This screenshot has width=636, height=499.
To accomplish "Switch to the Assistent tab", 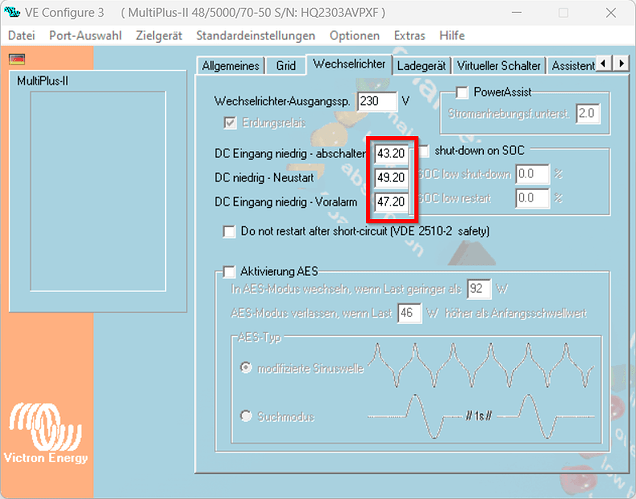I will coord(572,66).
